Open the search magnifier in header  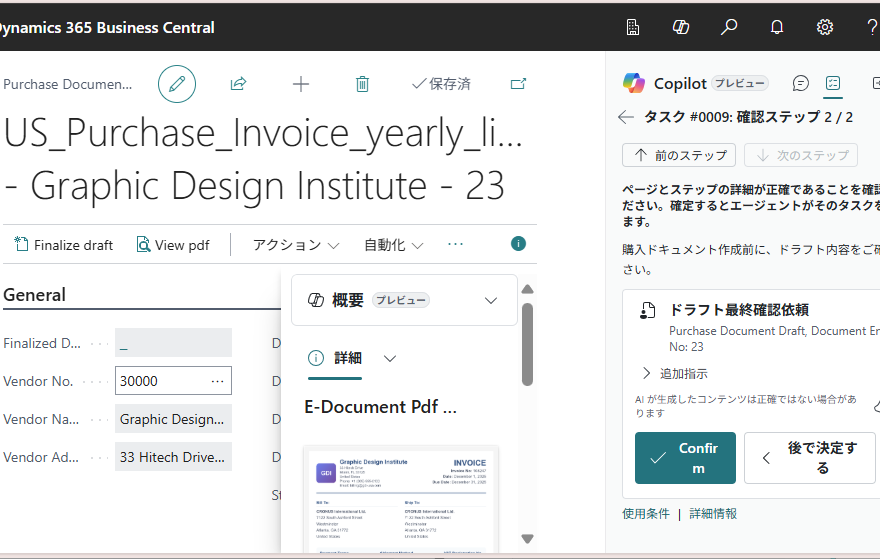(x=728, y=27)
